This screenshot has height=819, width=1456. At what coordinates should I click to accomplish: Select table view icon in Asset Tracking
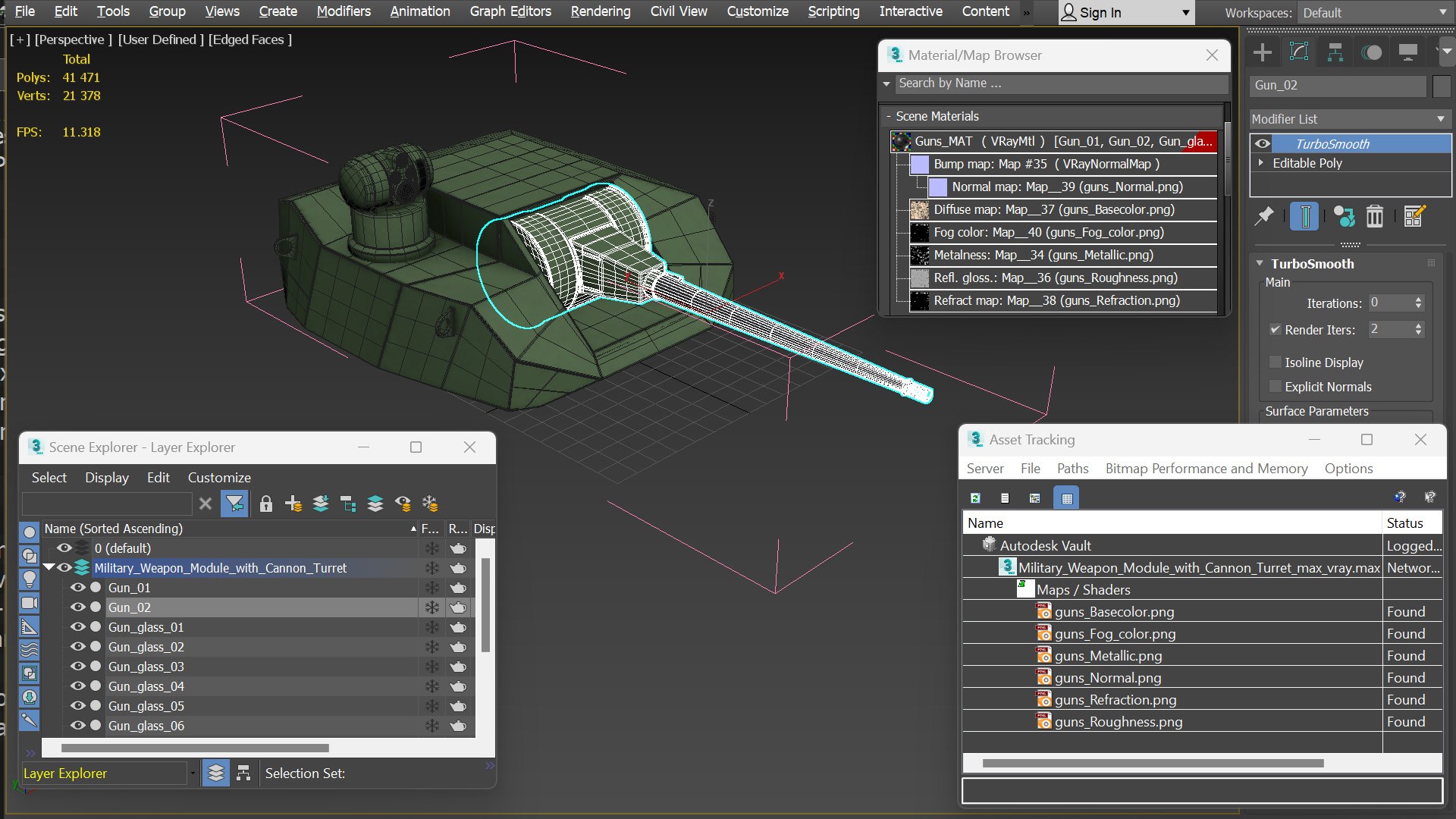pyautogui.click(x=1067, y=498)
